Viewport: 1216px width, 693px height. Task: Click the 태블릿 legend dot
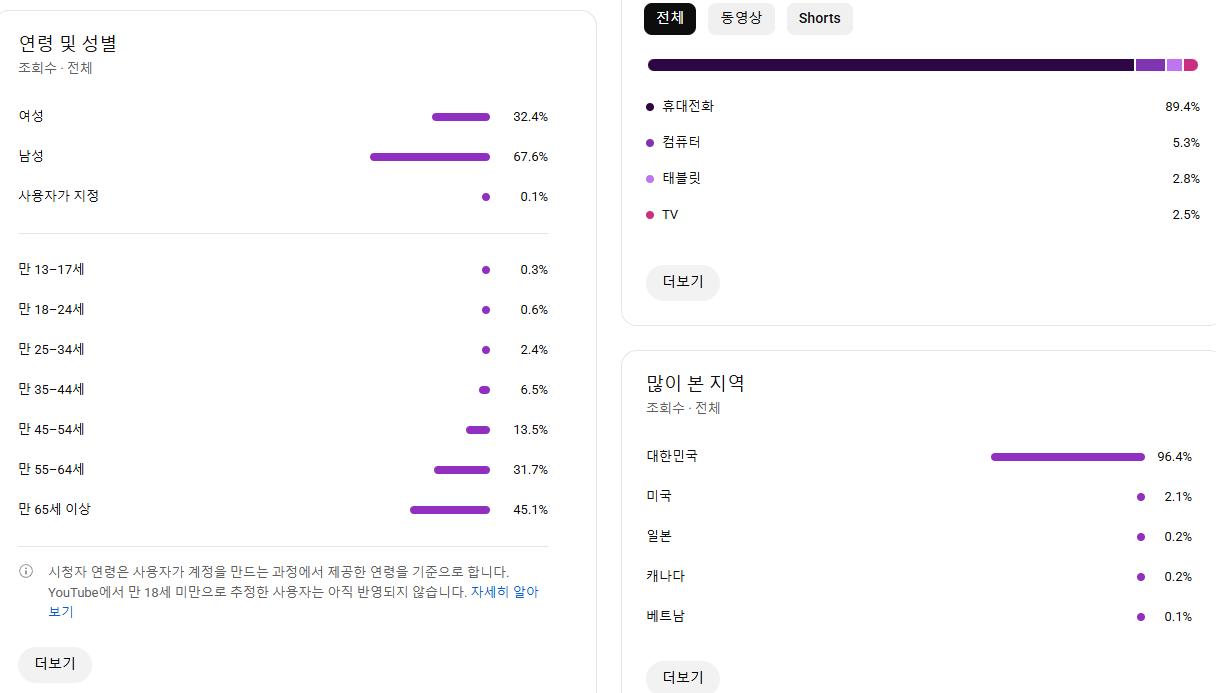[650, 179]
